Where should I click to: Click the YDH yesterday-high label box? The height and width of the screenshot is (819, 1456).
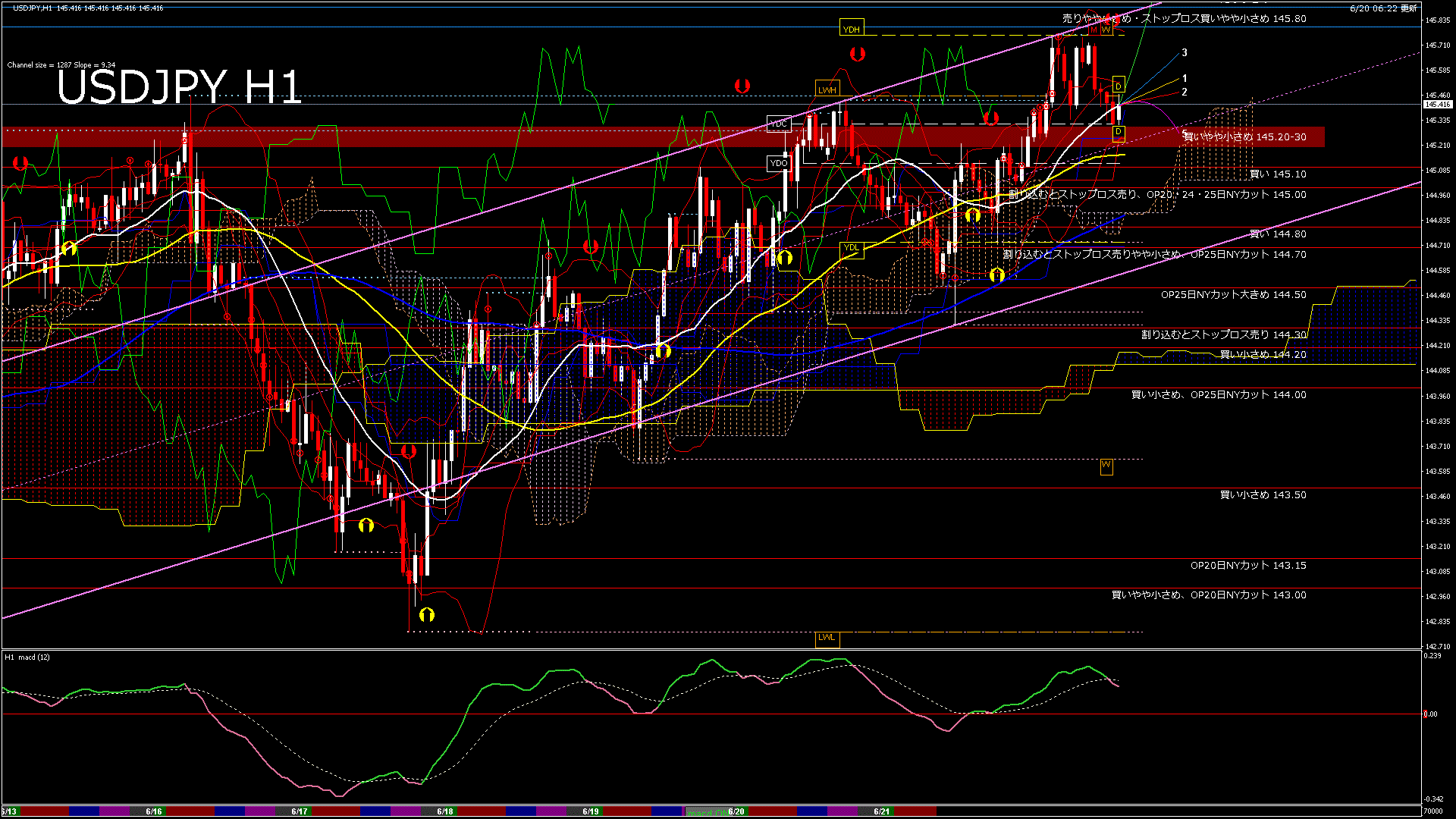[x=851, y=30]
